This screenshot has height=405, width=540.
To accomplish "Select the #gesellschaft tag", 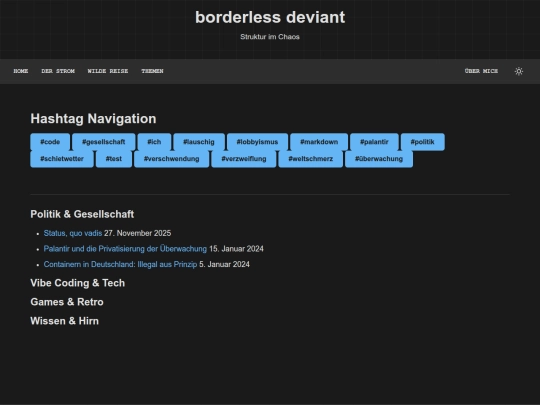I will (104, 142).
